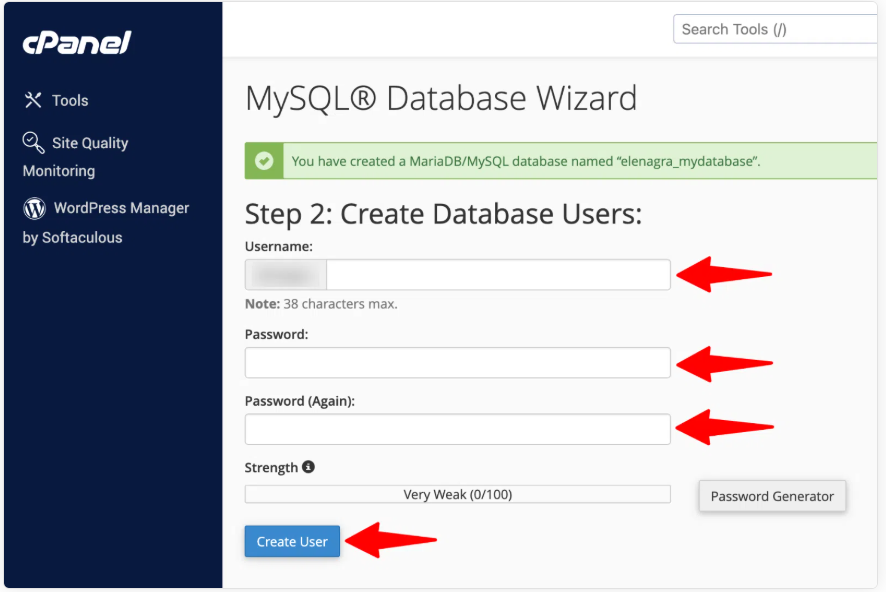Click the Password input field
The image size is (886, 592).
click(458, 363)
